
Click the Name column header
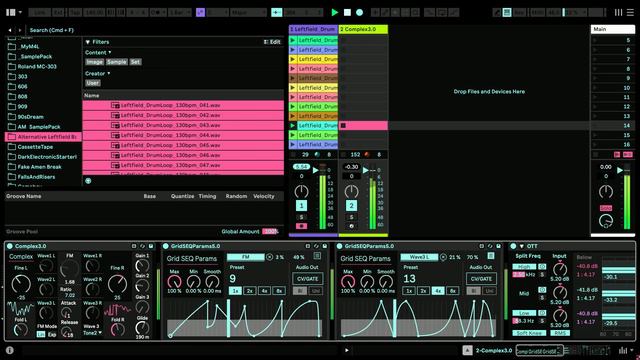click(183, 95)
